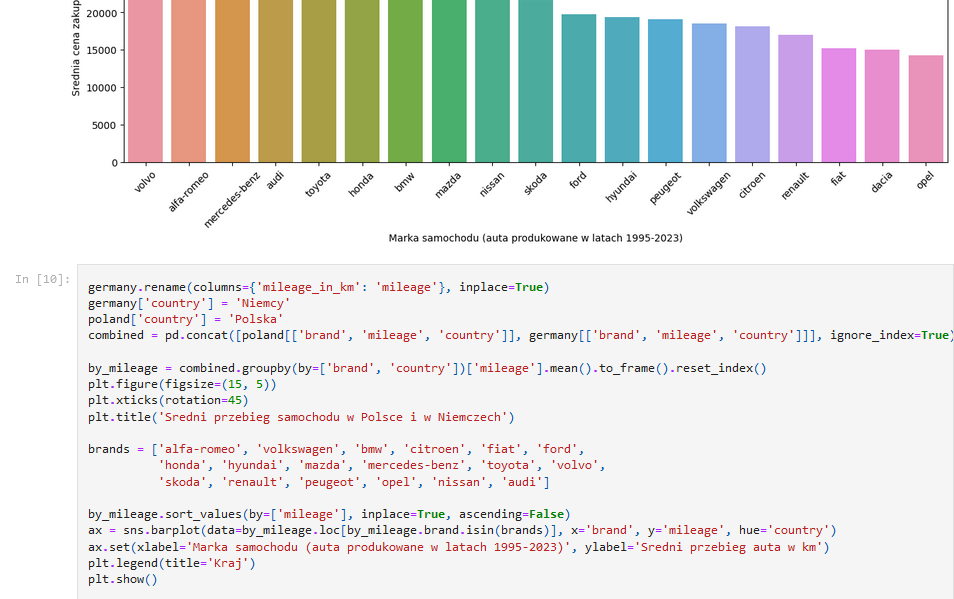Click the sns.barplot code line

[461, 530]
